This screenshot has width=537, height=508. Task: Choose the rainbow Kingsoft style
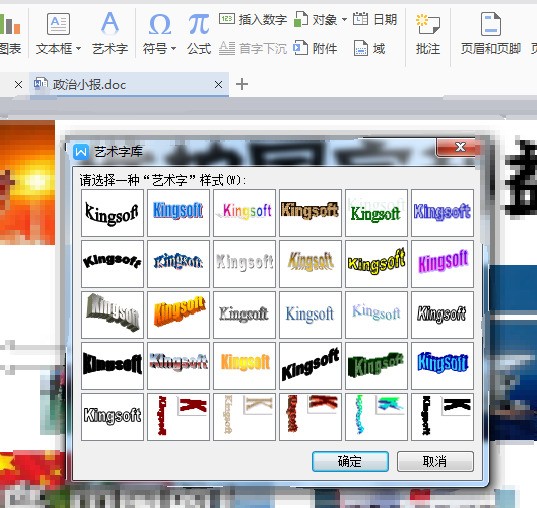point(244,213)
